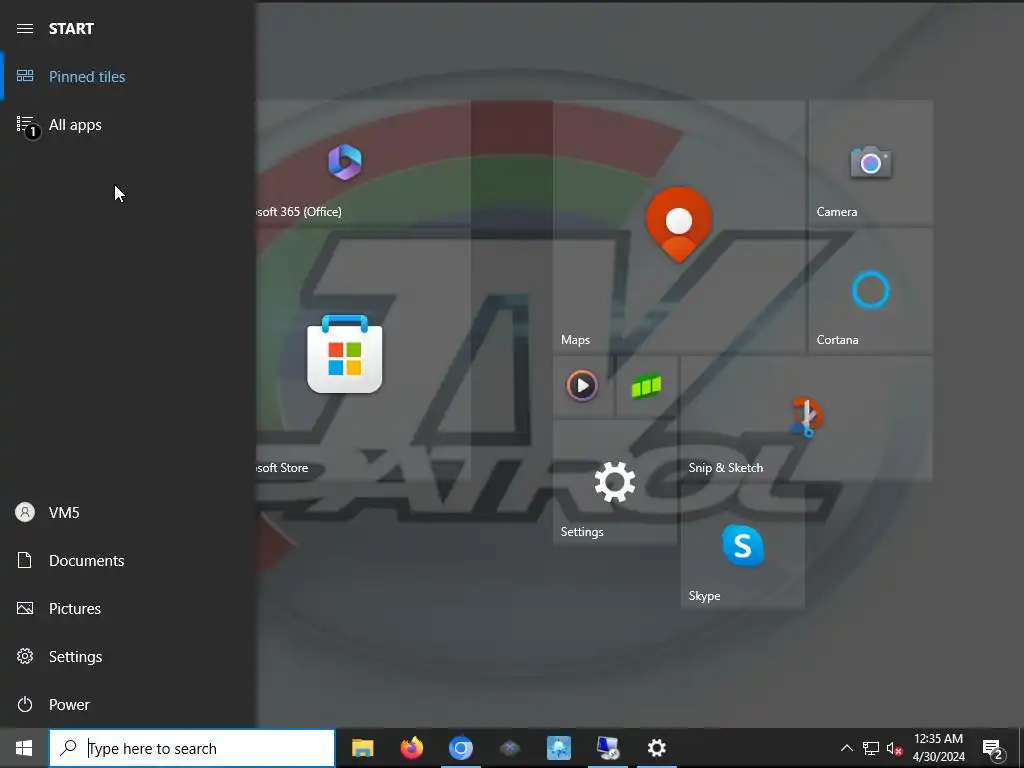Open the light-blue square taskbar app

point(558,748)
